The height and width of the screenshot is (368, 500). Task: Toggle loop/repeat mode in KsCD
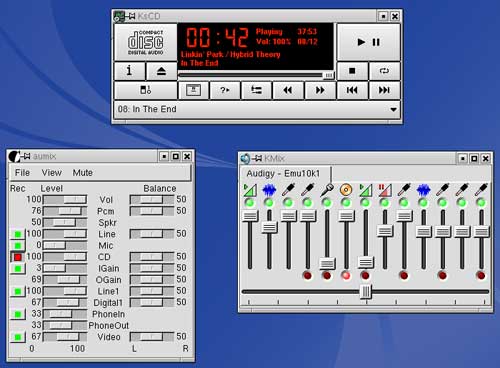(384, 71)
